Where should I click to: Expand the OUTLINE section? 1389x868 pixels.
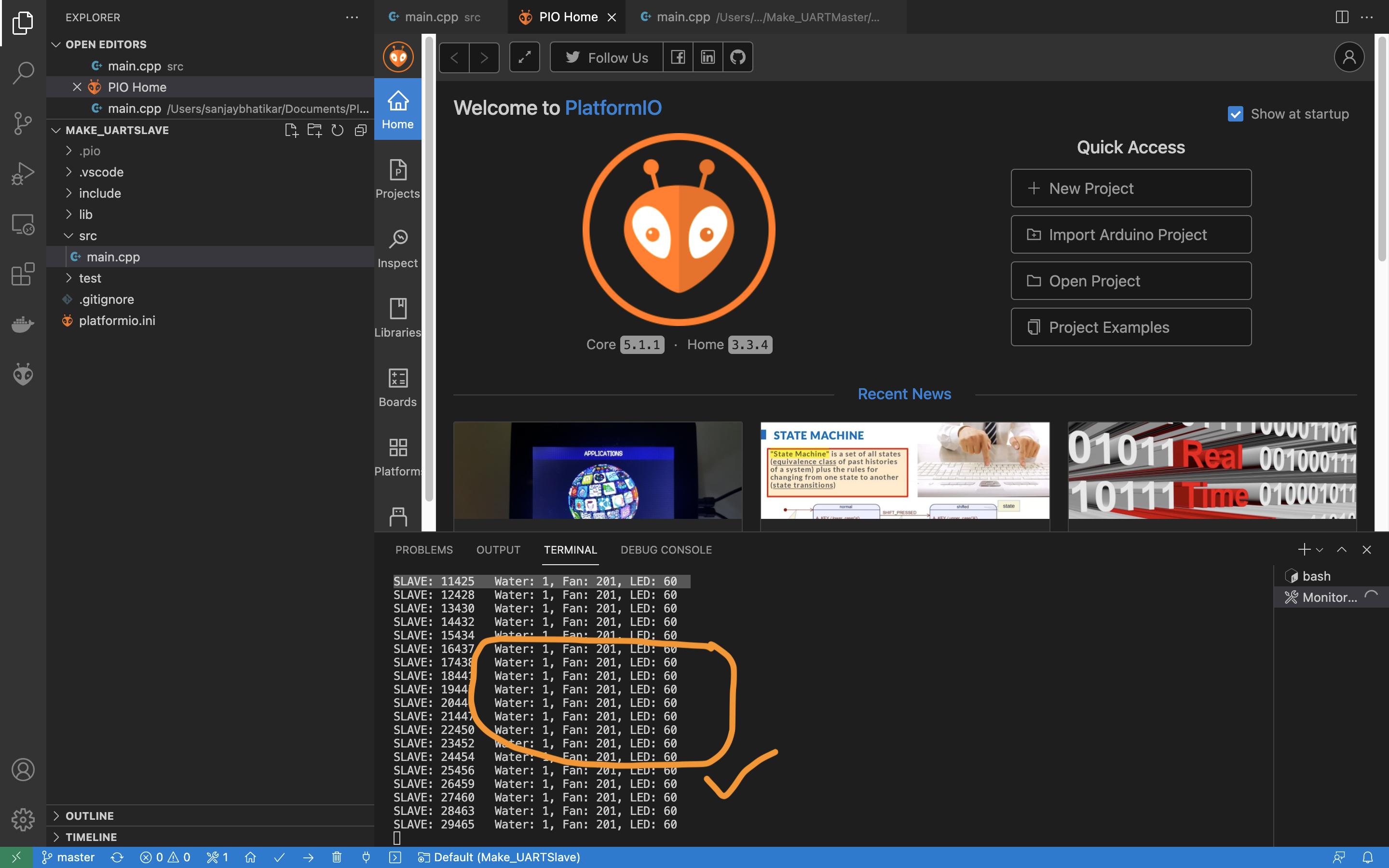pos(90,816)
